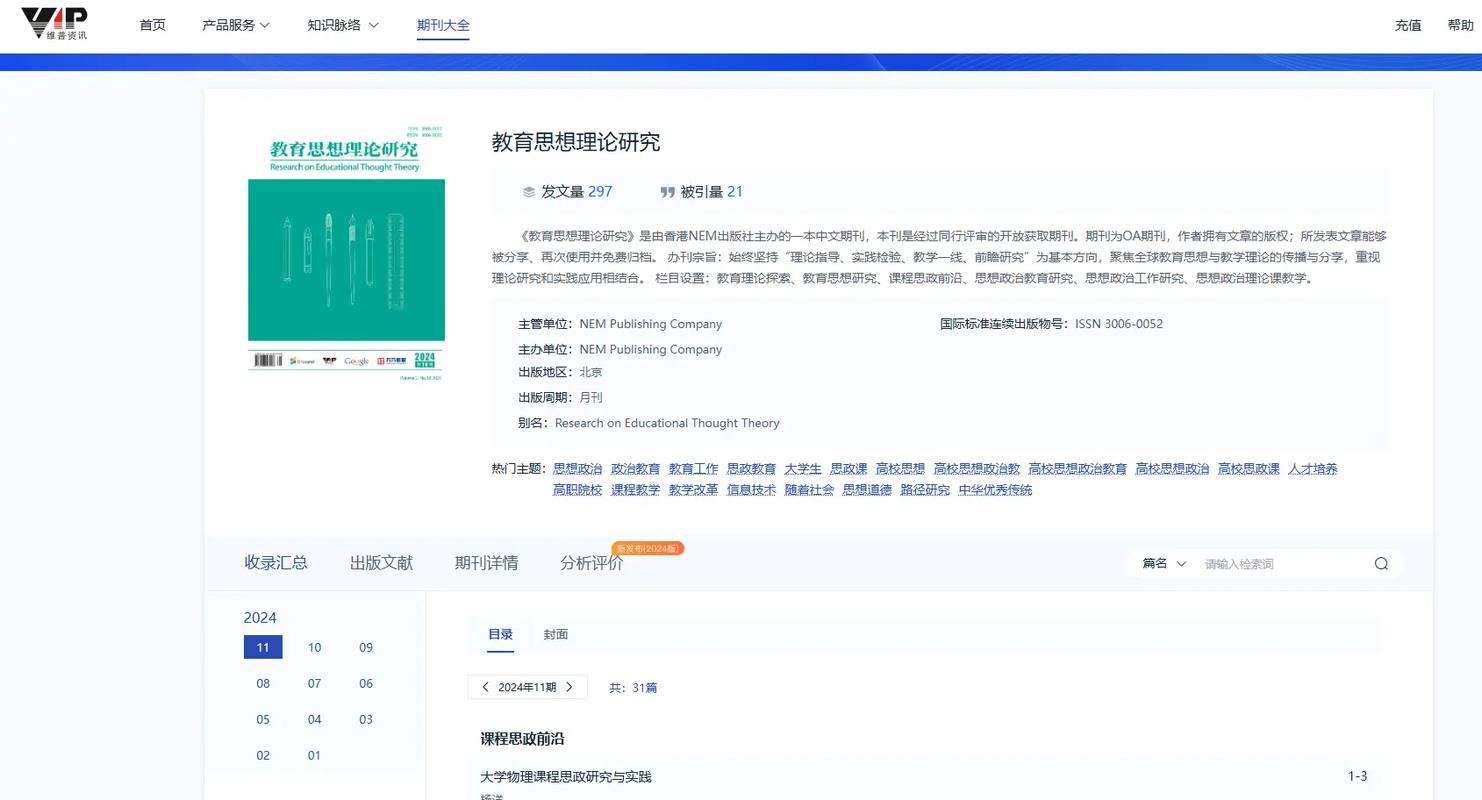The width and height of the screenshot is (1482, 800).
Task: Click the 充值 link at top right
Action: click(x=1407, y=25)
